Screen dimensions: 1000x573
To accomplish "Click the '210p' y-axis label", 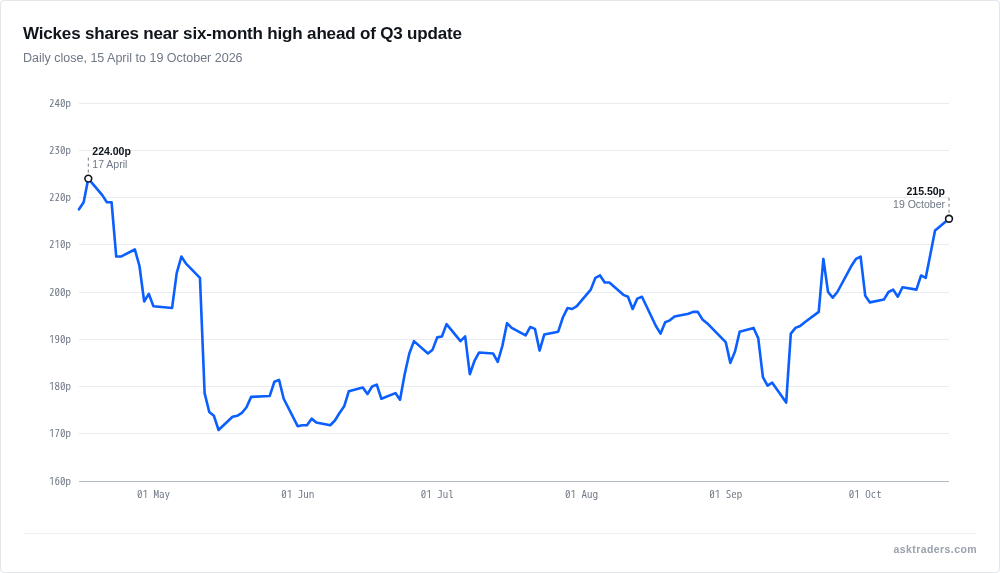I will click(x=60, y=244).
